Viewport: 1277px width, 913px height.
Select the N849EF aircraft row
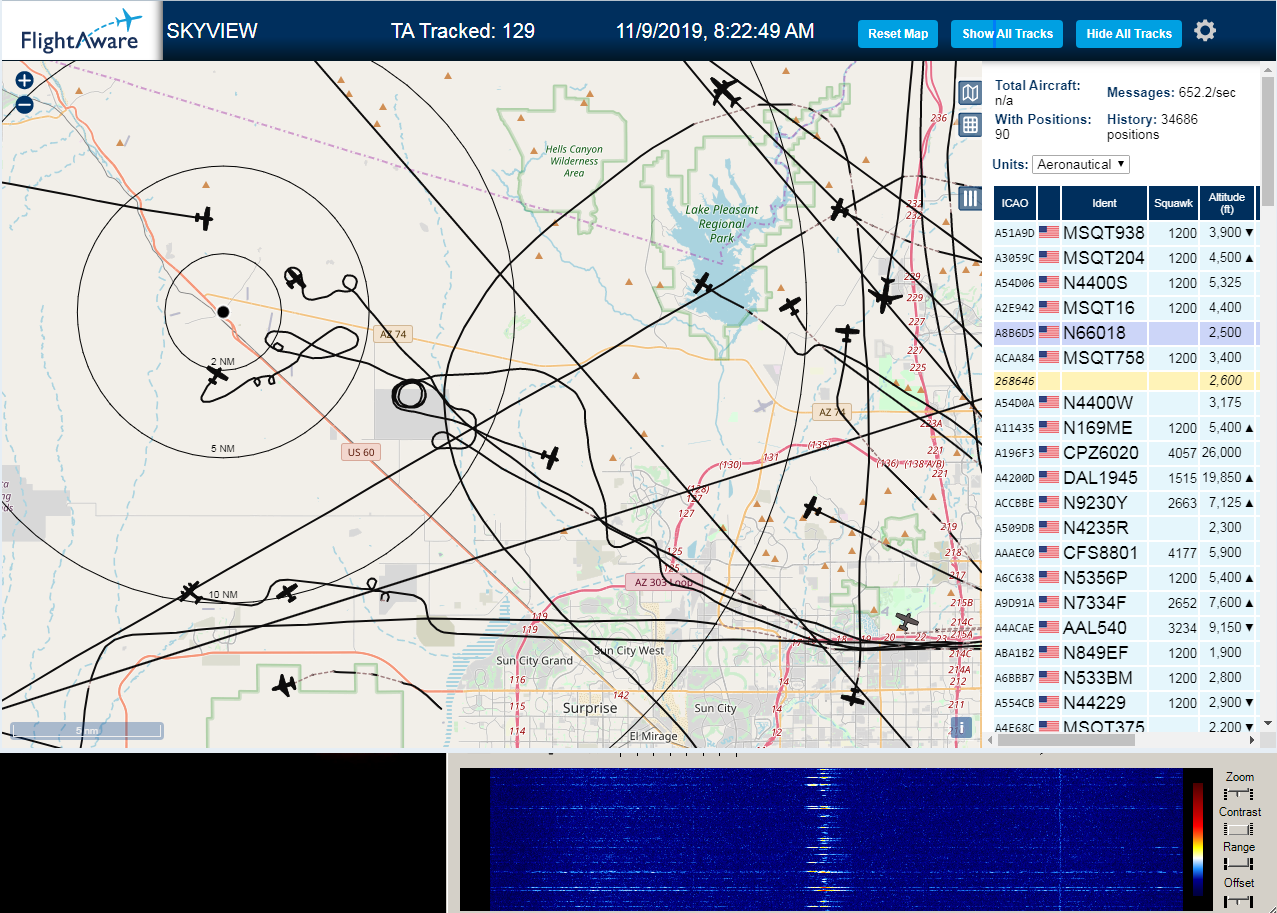click(x=1125, y=653)
